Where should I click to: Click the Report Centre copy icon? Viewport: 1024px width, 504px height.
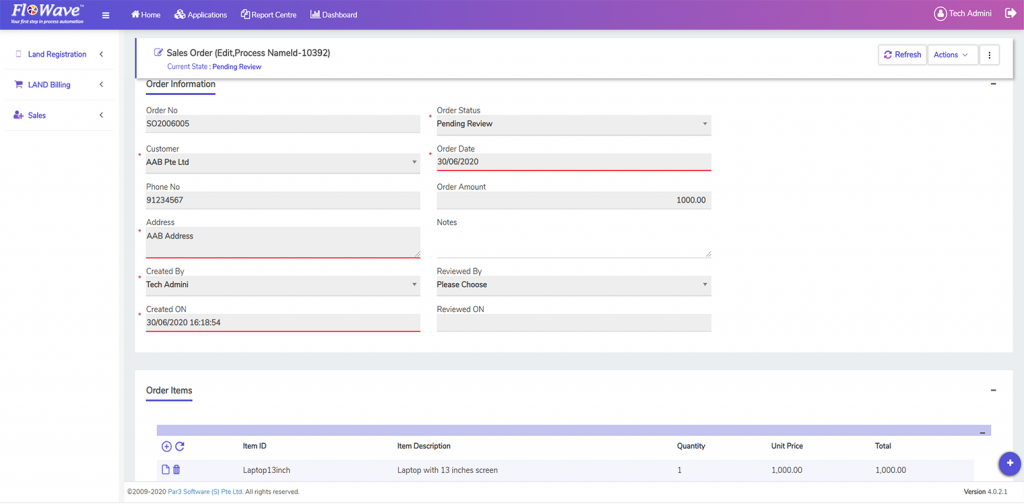point(245,14)
